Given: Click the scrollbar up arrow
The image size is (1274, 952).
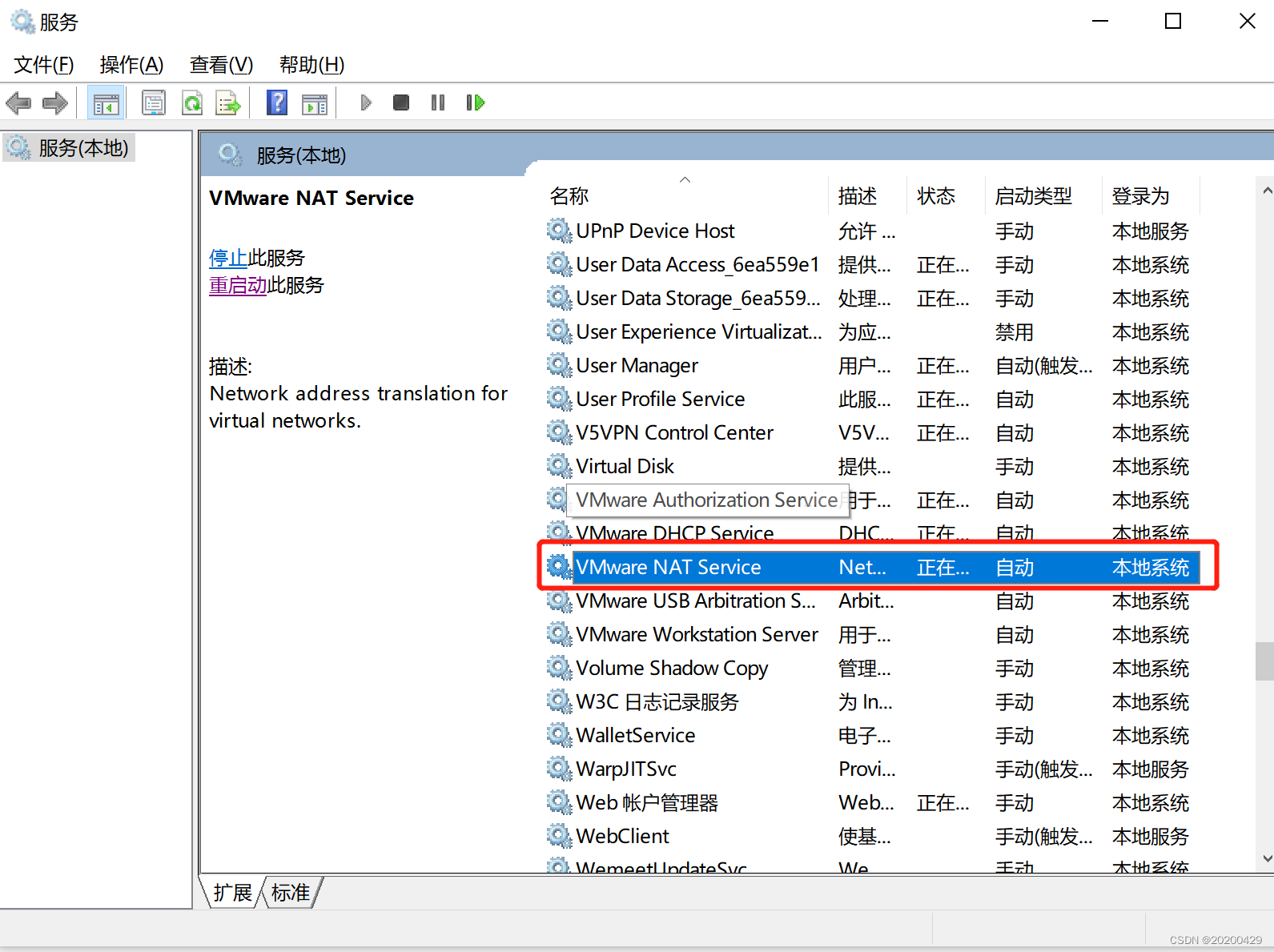Looking at the screenshot, I should (1267, 191).
